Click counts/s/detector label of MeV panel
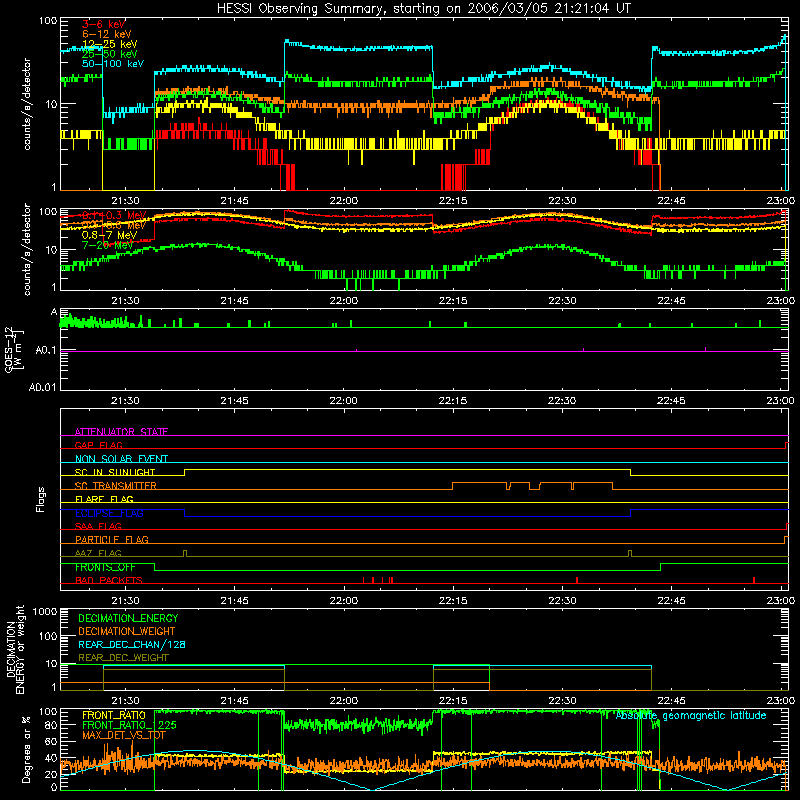 click(x=27, y=249)
